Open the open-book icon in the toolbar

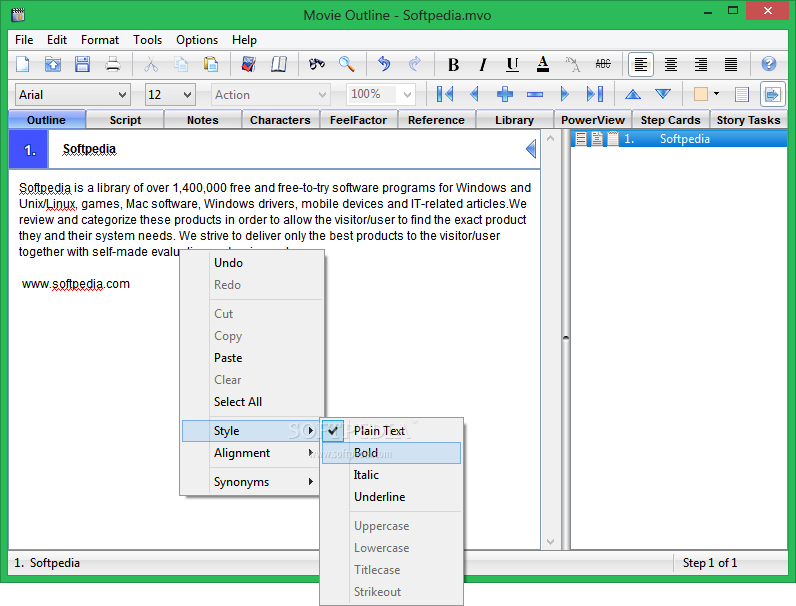point(279,64)
